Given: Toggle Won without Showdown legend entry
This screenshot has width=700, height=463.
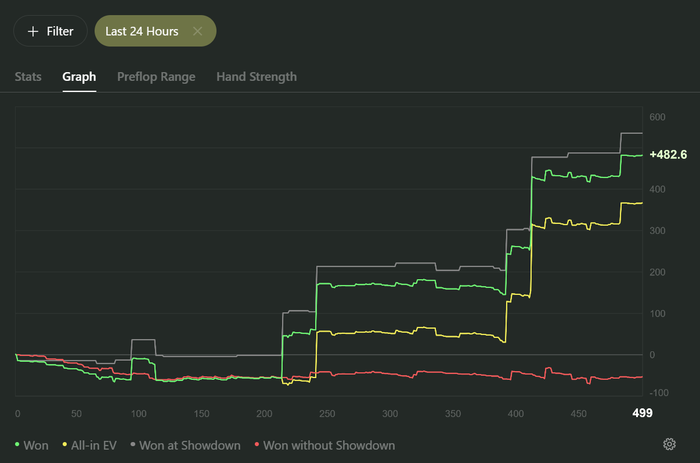Looking at the screenshot, I should click(x=329, y=445).
